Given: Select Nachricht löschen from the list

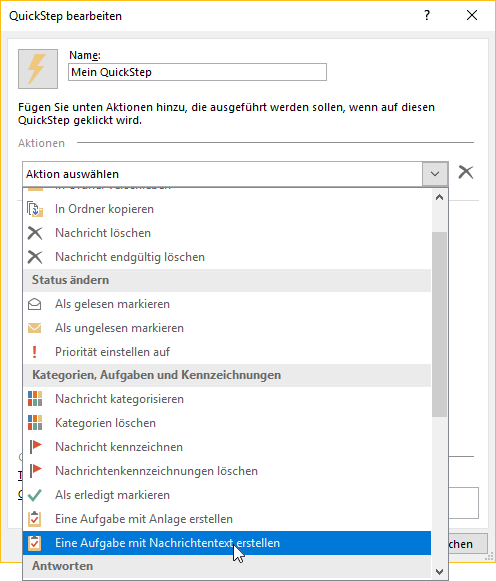Looking at the screenshot, I should [227, 233].
